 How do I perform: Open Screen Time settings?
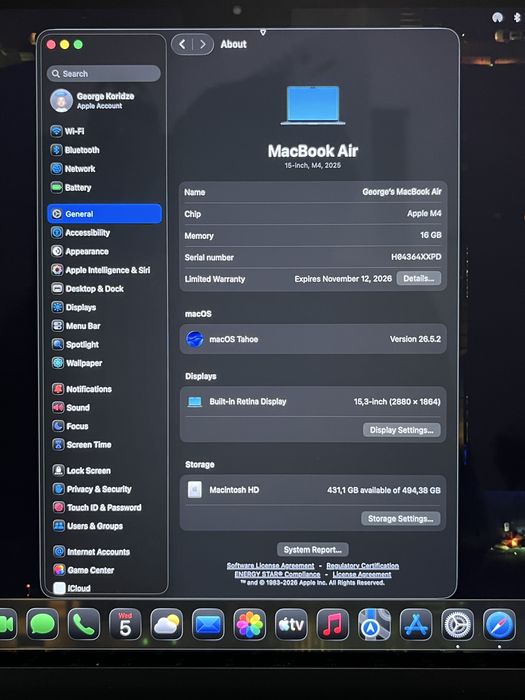click(82, 445)
